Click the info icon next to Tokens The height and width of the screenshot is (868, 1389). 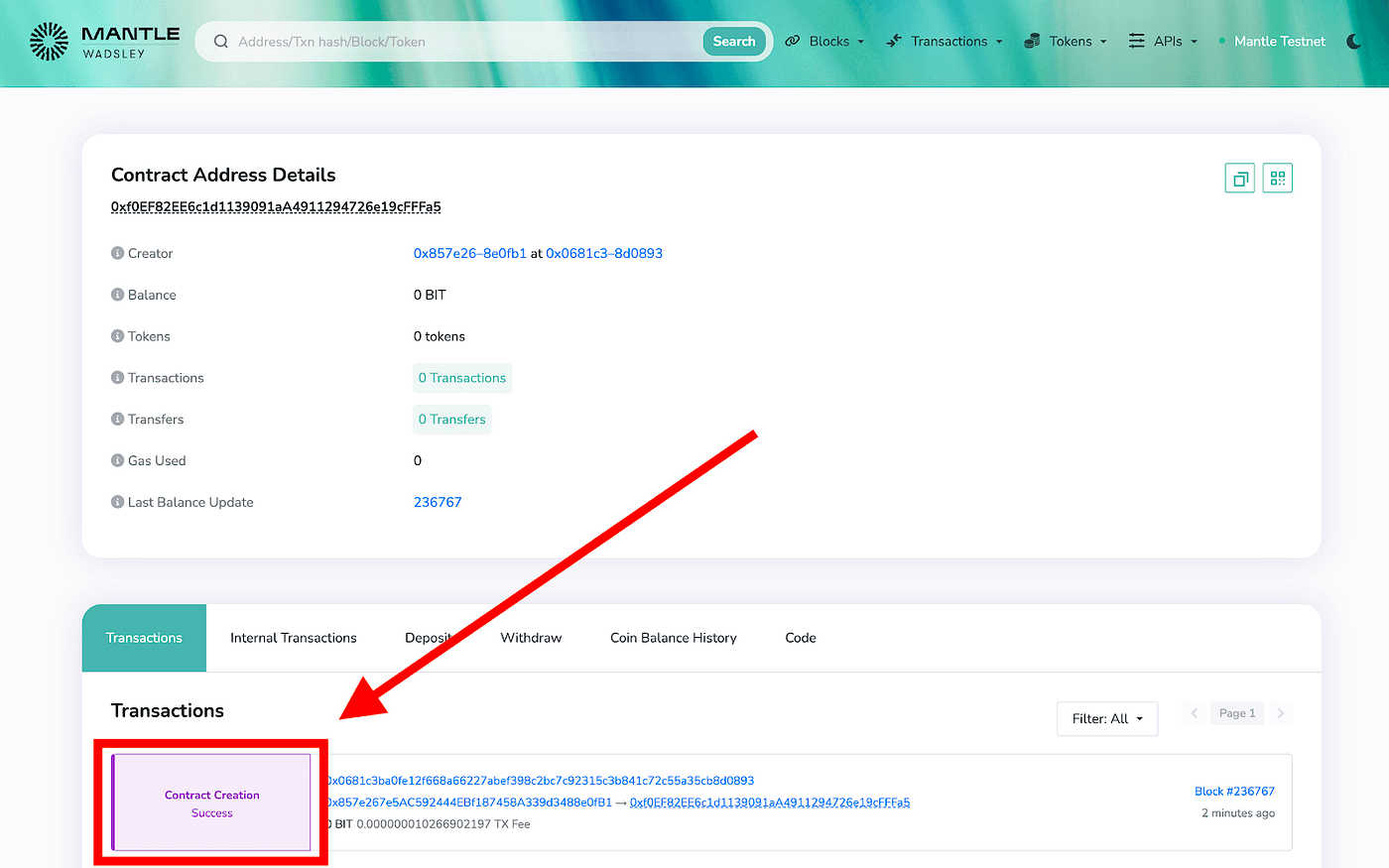pyautogui.click(x=117, y=336)
